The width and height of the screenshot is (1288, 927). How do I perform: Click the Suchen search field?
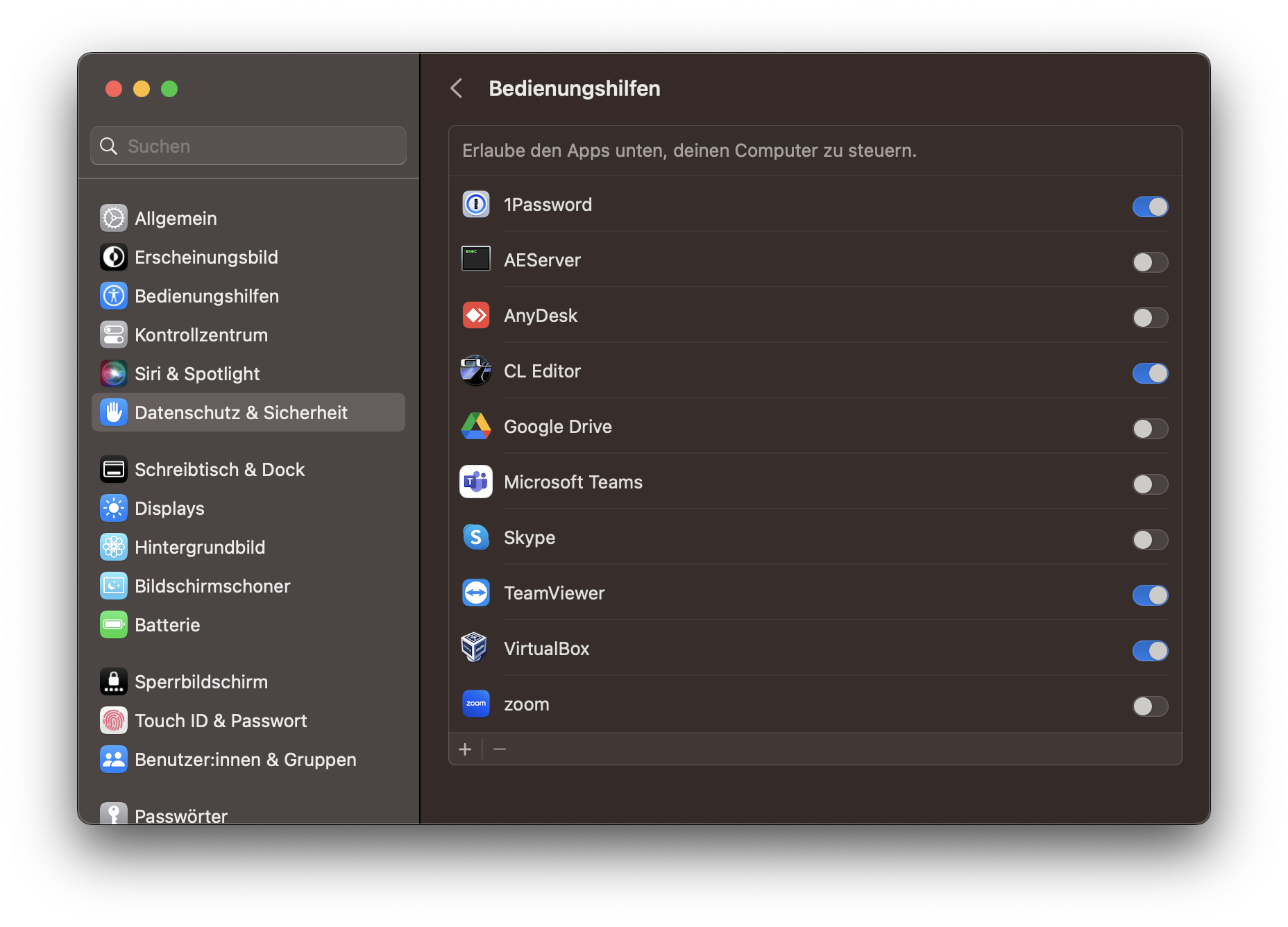pos(248,146)
